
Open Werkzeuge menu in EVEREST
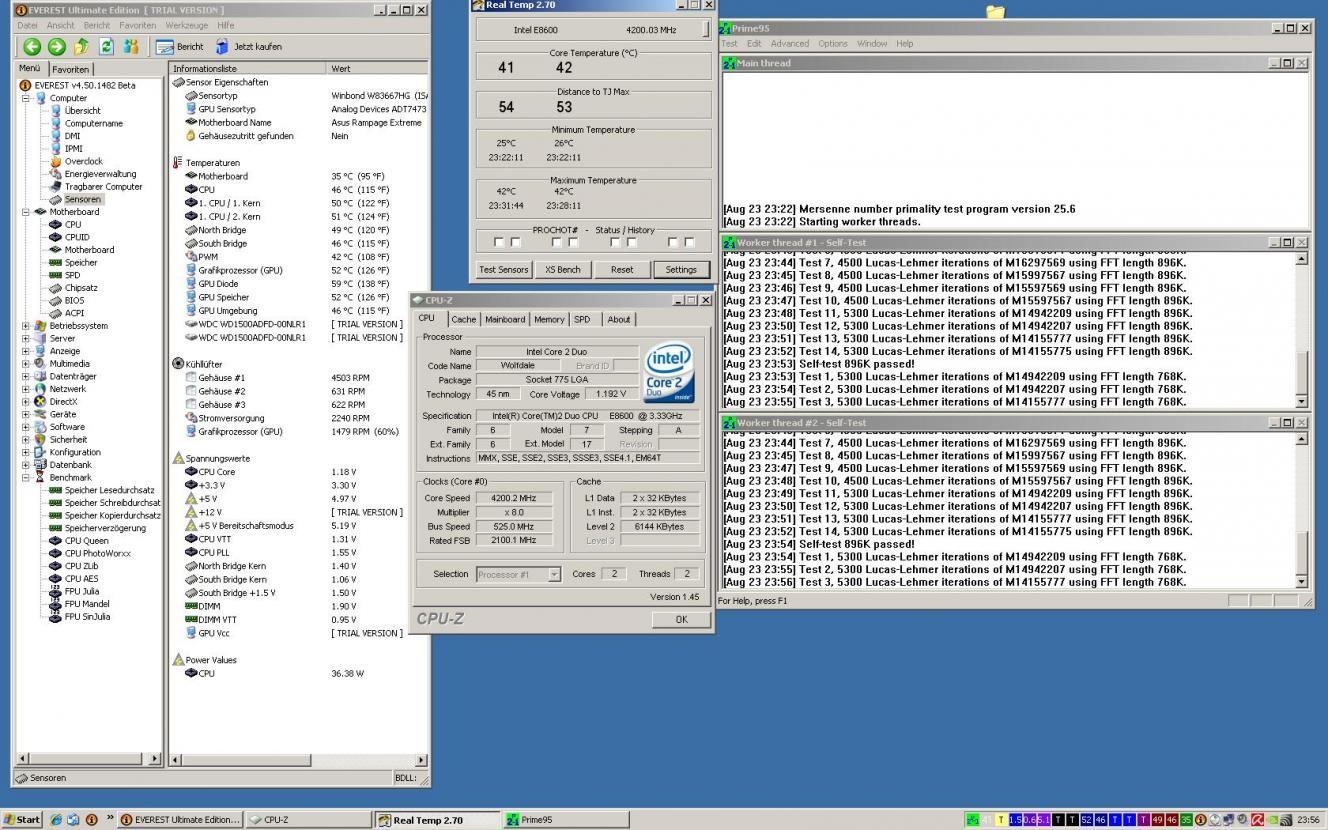point(186,25)
